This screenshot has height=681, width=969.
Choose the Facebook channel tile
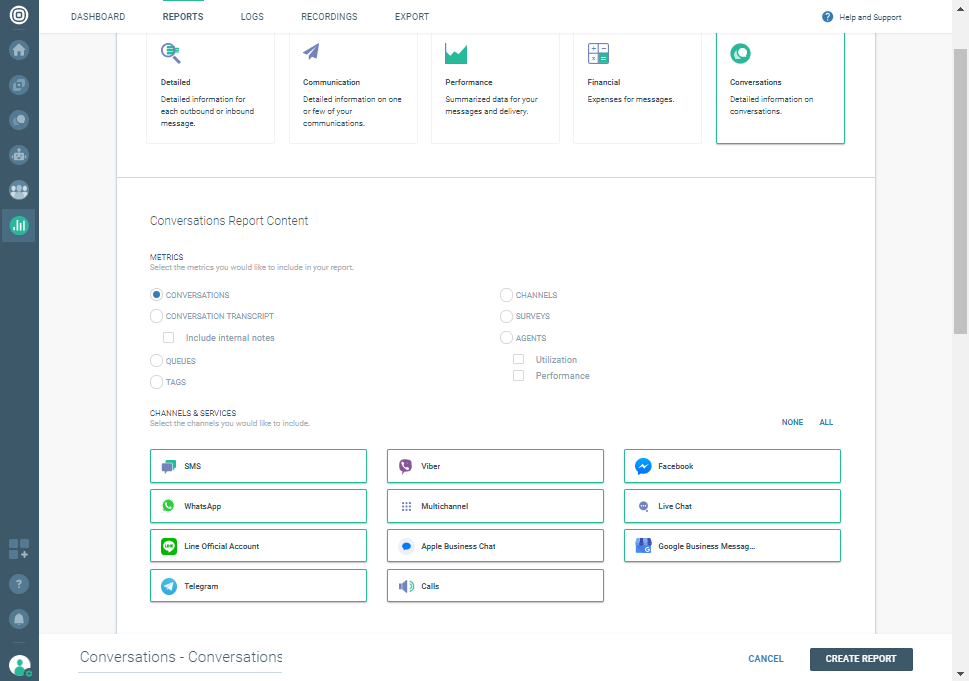[x=732, y=466]
